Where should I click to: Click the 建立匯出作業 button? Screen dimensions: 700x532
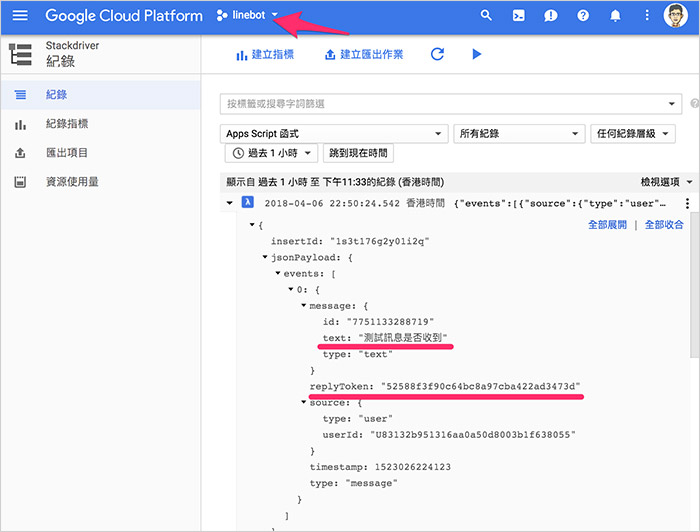[x=364, y=54]
